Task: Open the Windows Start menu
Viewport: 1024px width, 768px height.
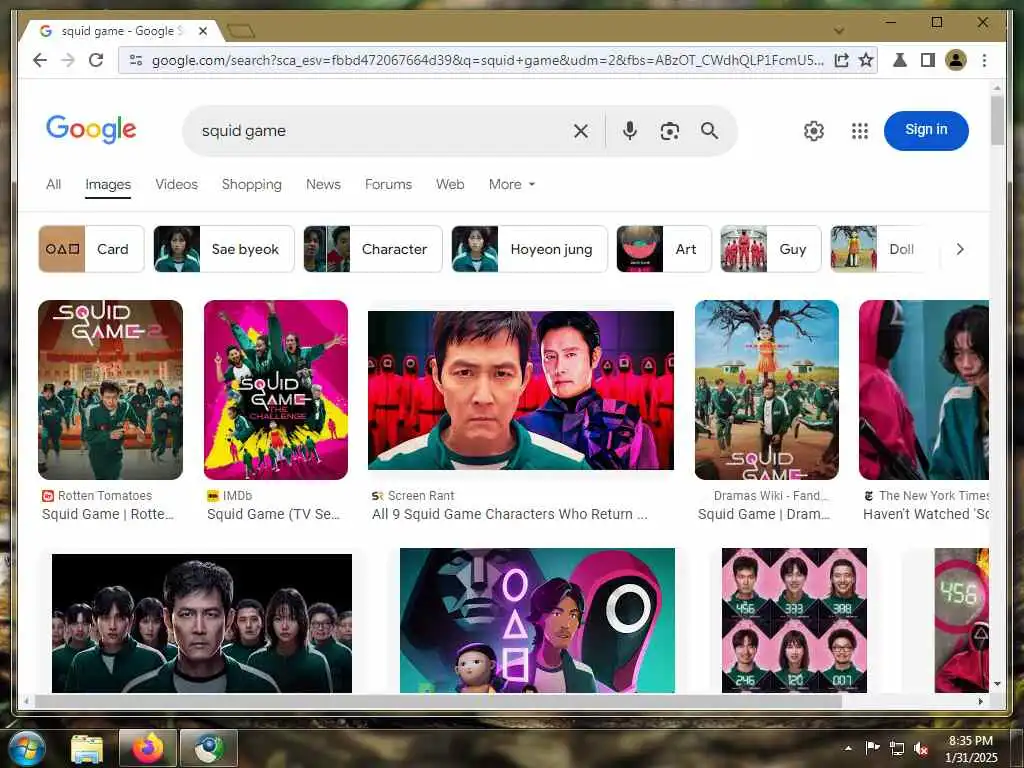Action: coord(27,749)
